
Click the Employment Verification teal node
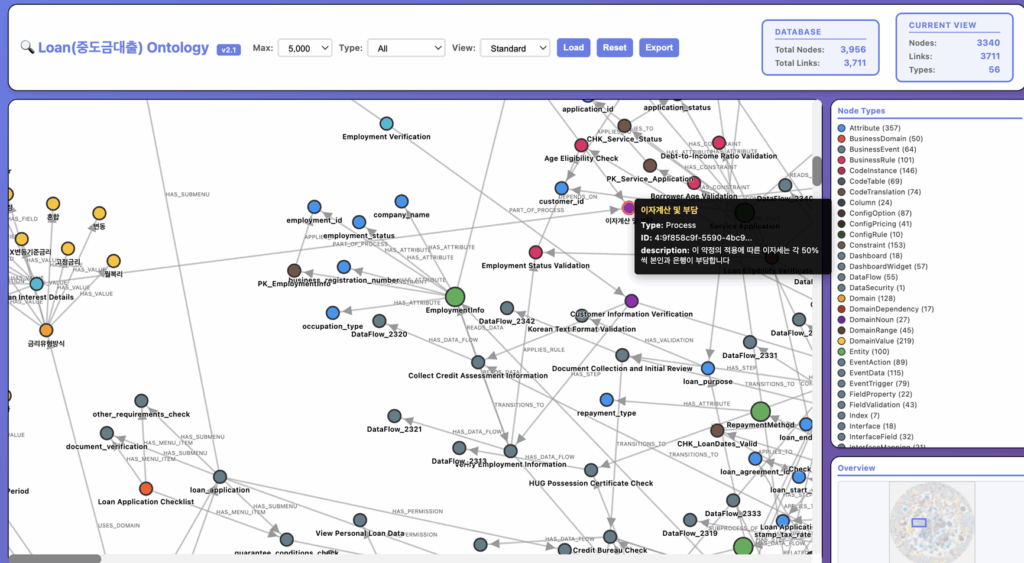coord(386,123)
